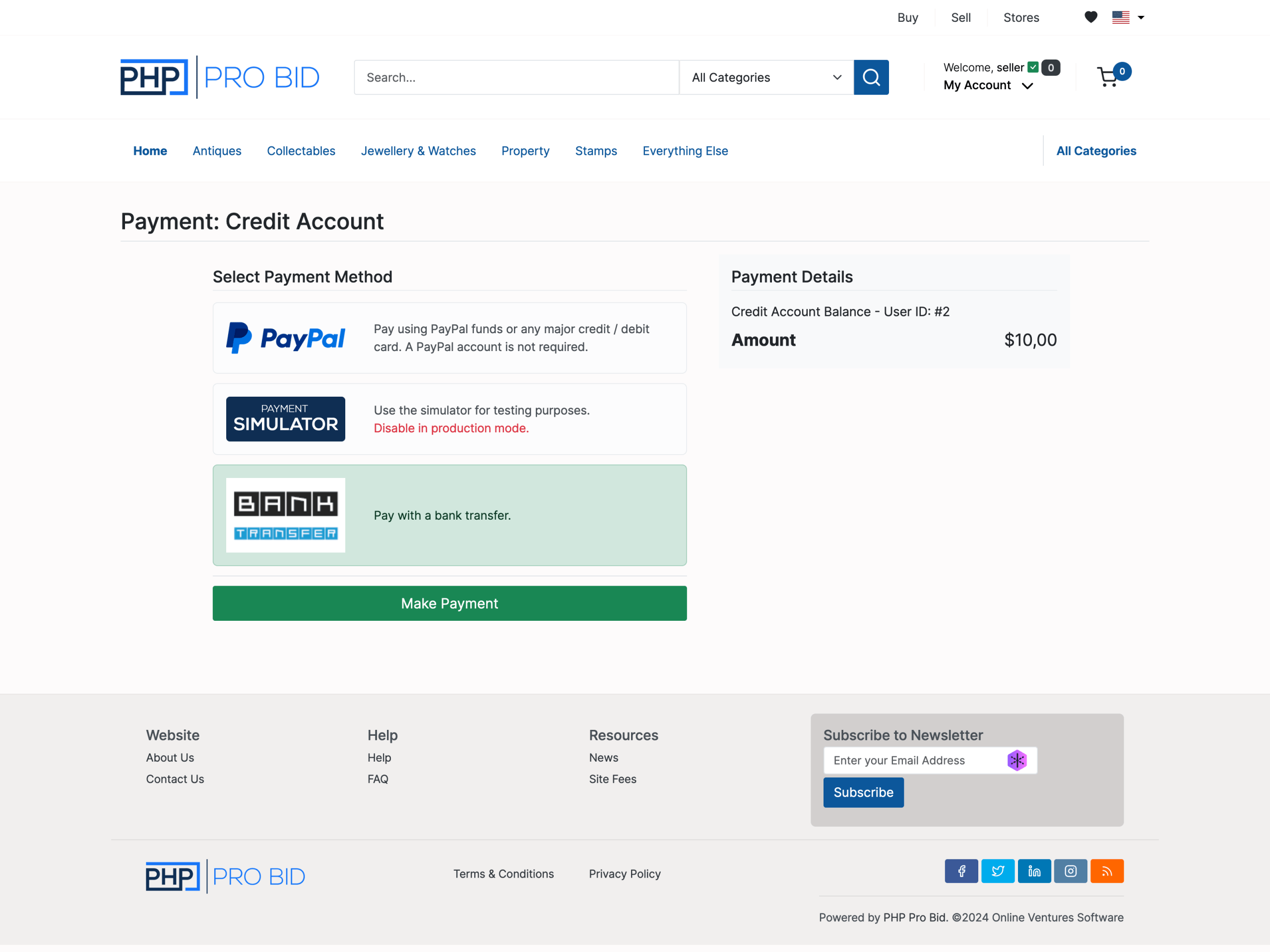Open the All Categories dropdown
The width and height of the screenshot is (1270, 952).
tap(766, 77)
